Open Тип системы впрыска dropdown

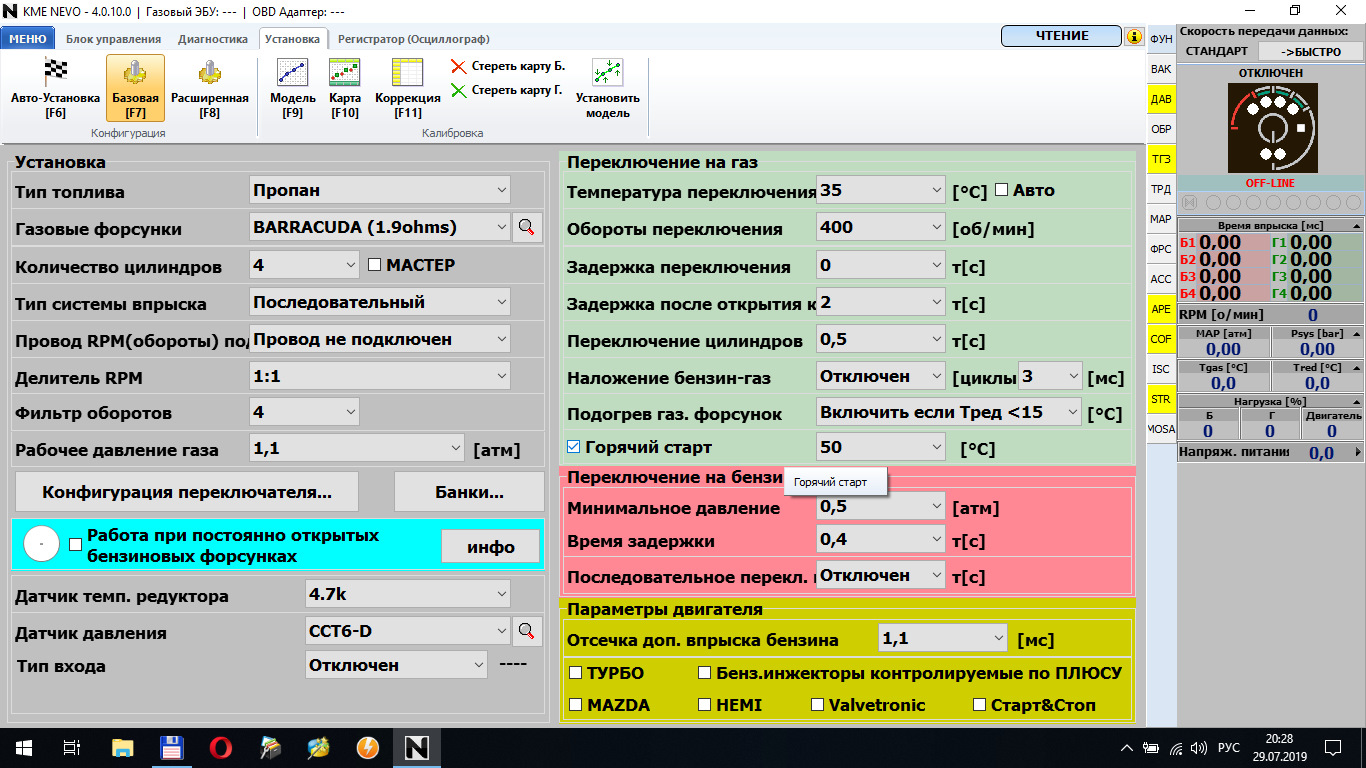coord(379,302)
